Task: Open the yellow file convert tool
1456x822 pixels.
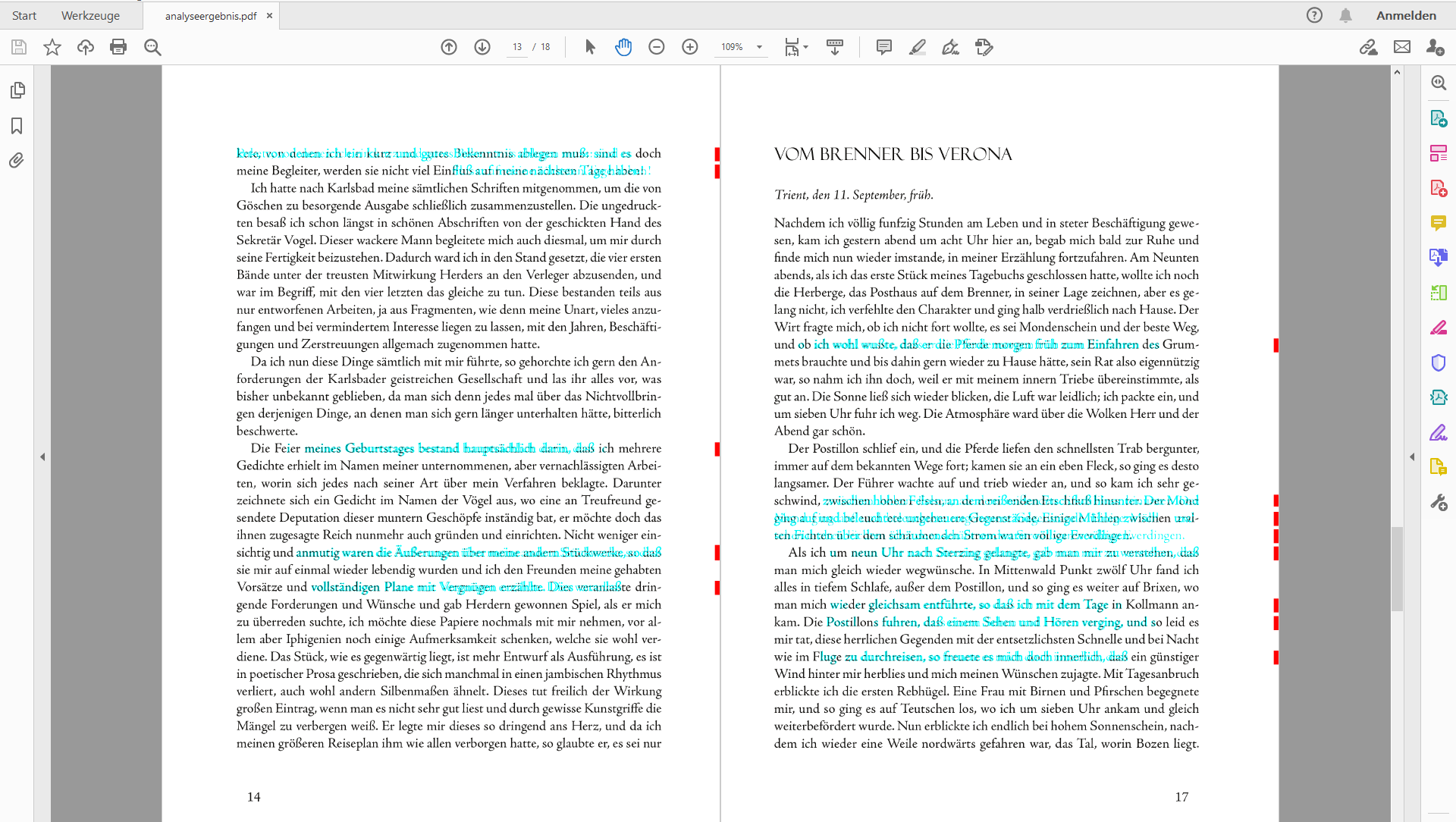Action: click(x=1439, y=467)
